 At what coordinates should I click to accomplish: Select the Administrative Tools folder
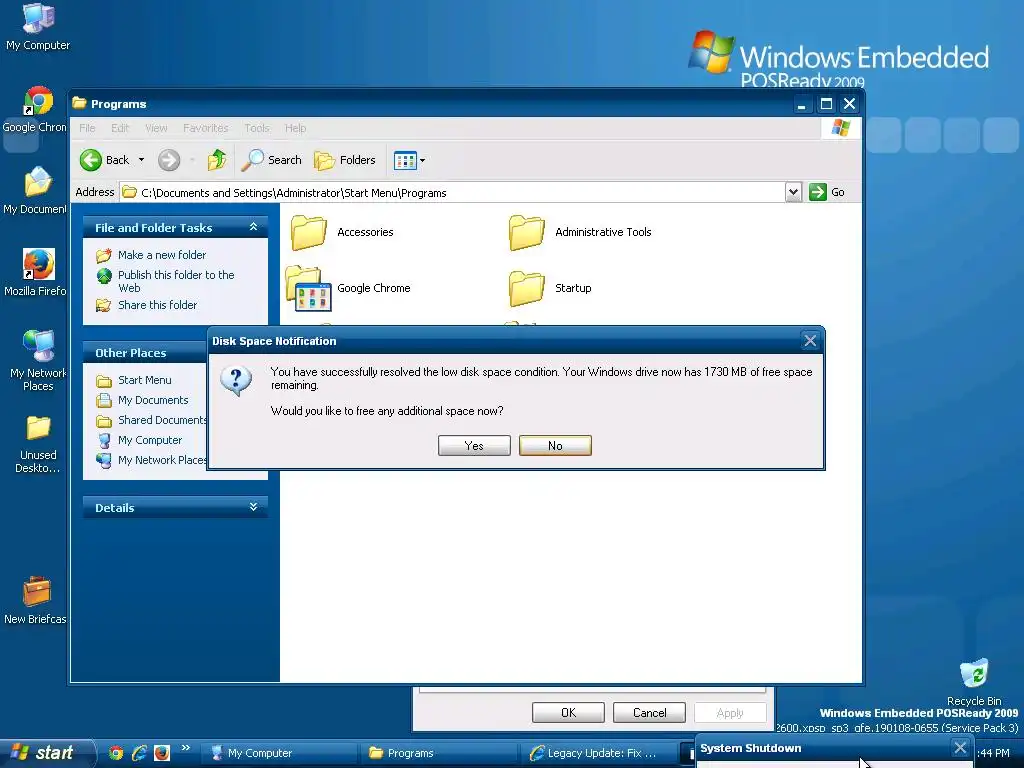[580, 232]
